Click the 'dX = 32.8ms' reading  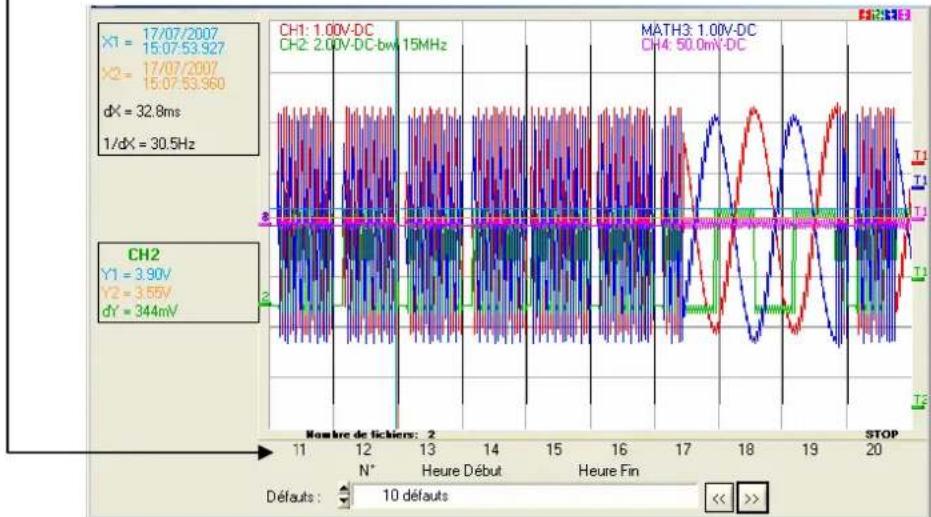point(142,112)
